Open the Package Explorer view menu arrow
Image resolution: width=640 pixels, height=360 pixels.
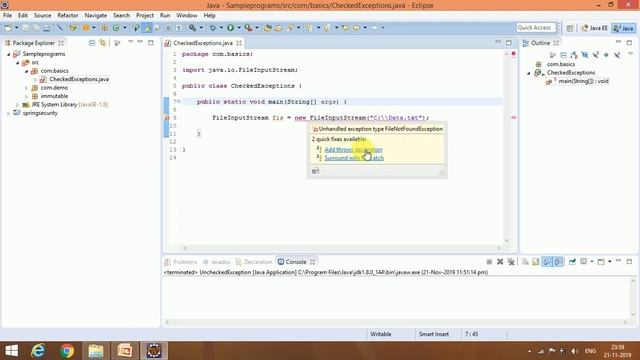[130, 42]
